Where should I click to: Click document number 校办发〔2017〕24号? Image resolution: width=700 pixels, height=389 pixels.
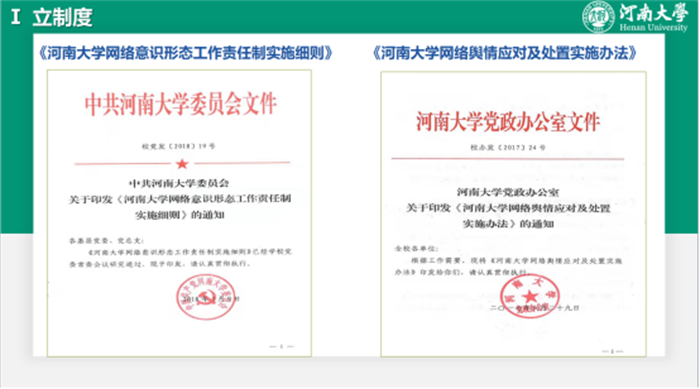pos(508,147)
